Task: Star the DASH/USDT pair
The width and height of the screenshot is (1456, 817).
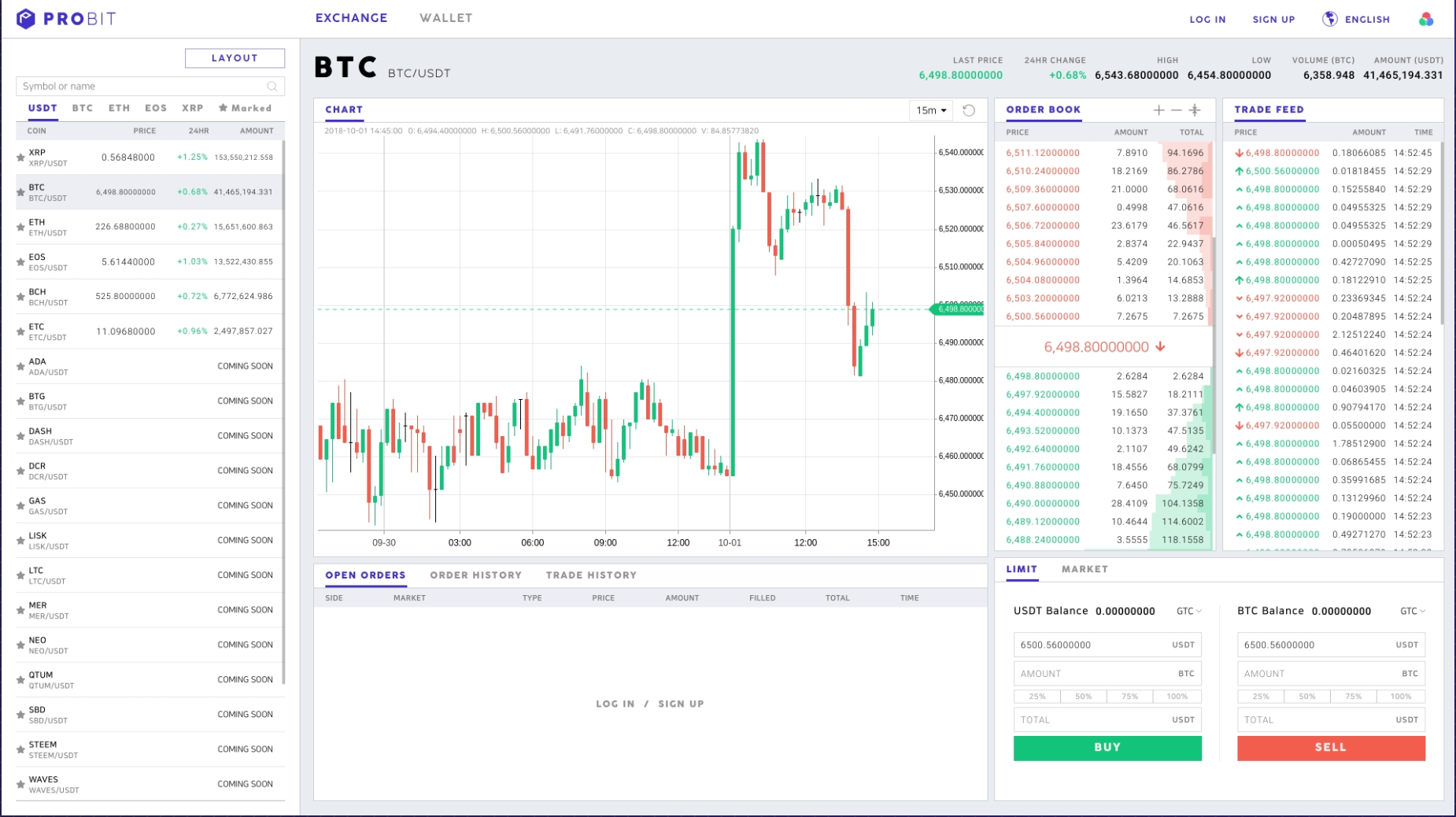Action: coord(20,436)
